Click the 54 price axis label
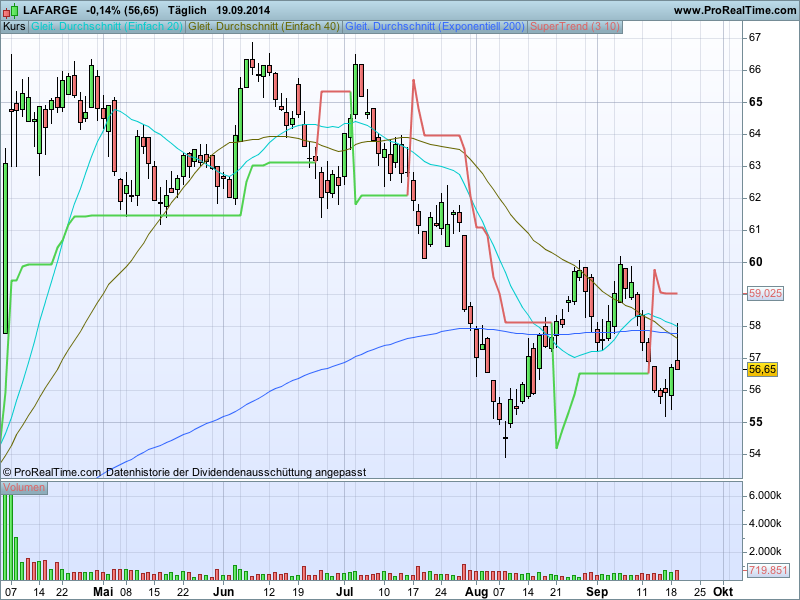800x600 pixels. coord(755,453)
